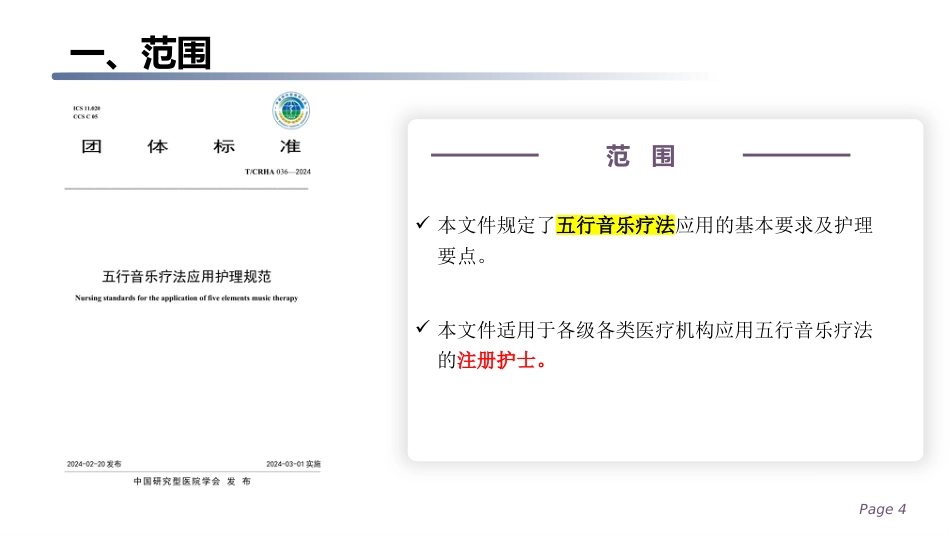950x535 pixels.
Task: Click the publisher line 中国研究型医院学会 发布
Action: coord(192,481)
